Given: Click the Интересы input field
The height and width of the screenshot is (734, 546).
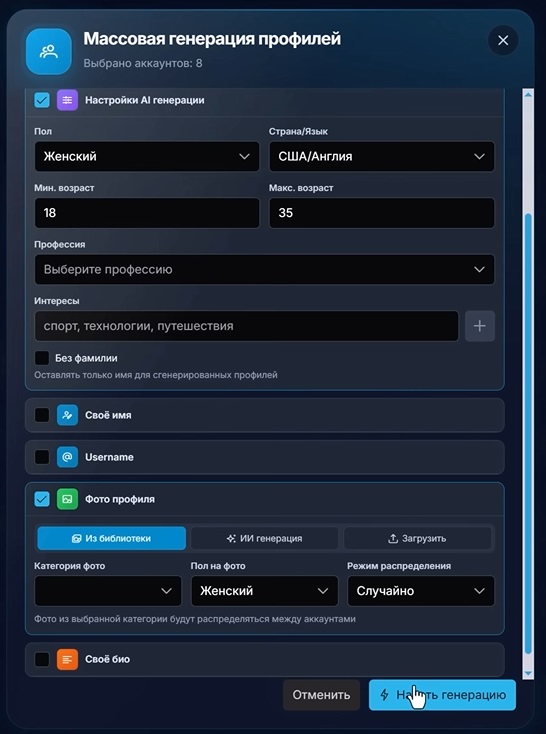Looking at the screenshot, I should (x=247, y=326).
